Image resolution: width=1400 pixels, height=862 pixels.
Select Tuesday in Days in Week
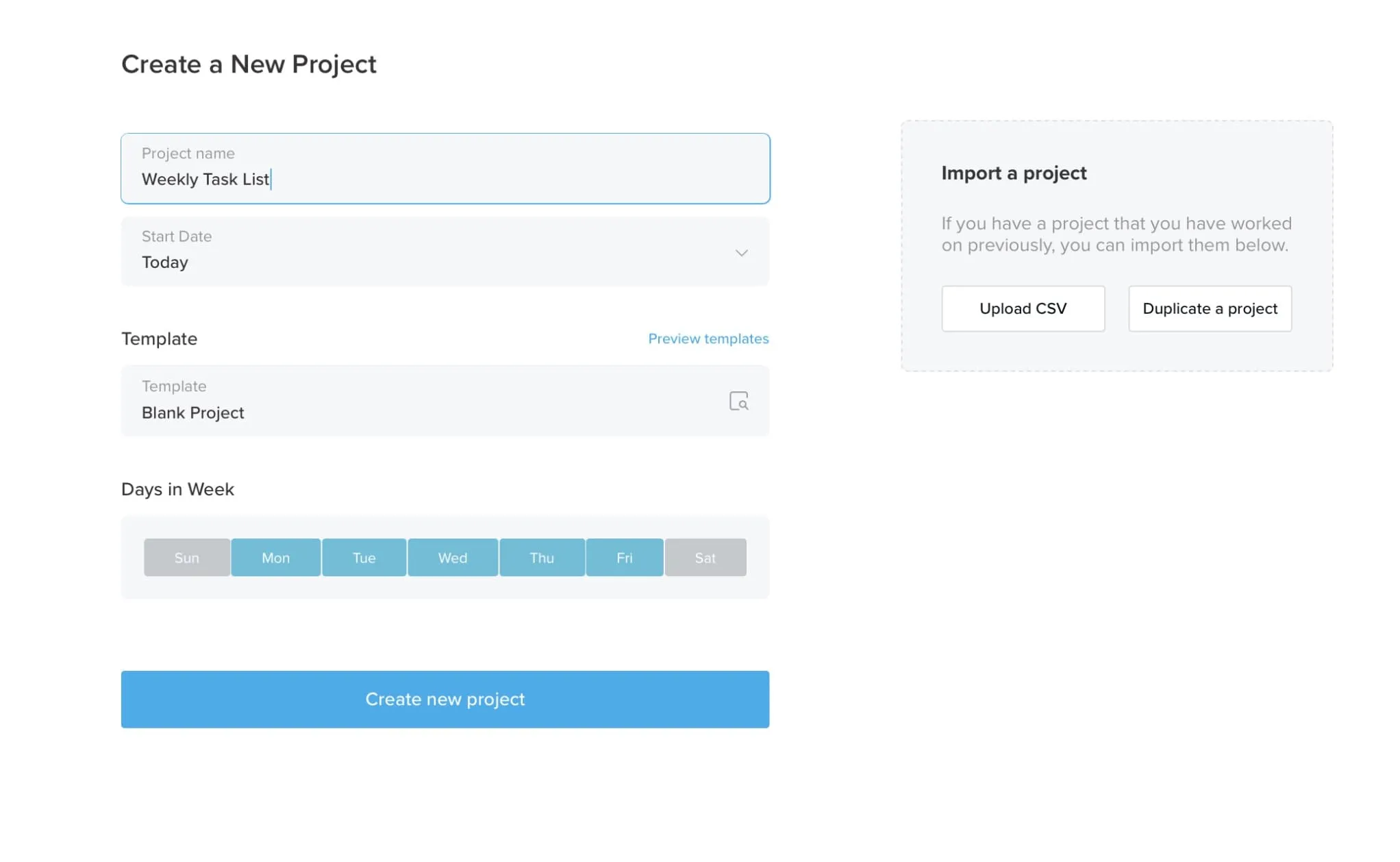coord(363,557)
